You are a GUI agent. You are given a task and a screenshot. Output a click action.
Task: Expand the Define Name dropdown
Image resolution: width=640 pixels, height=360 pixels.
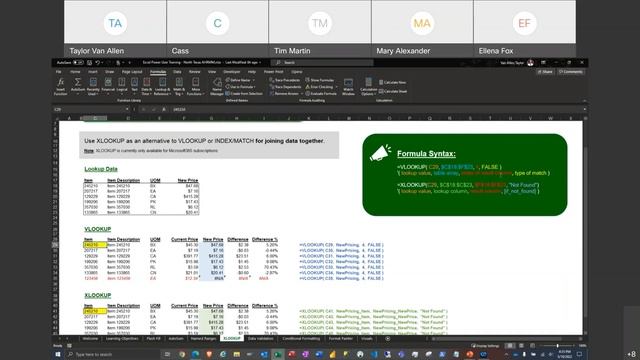point(254,80)
